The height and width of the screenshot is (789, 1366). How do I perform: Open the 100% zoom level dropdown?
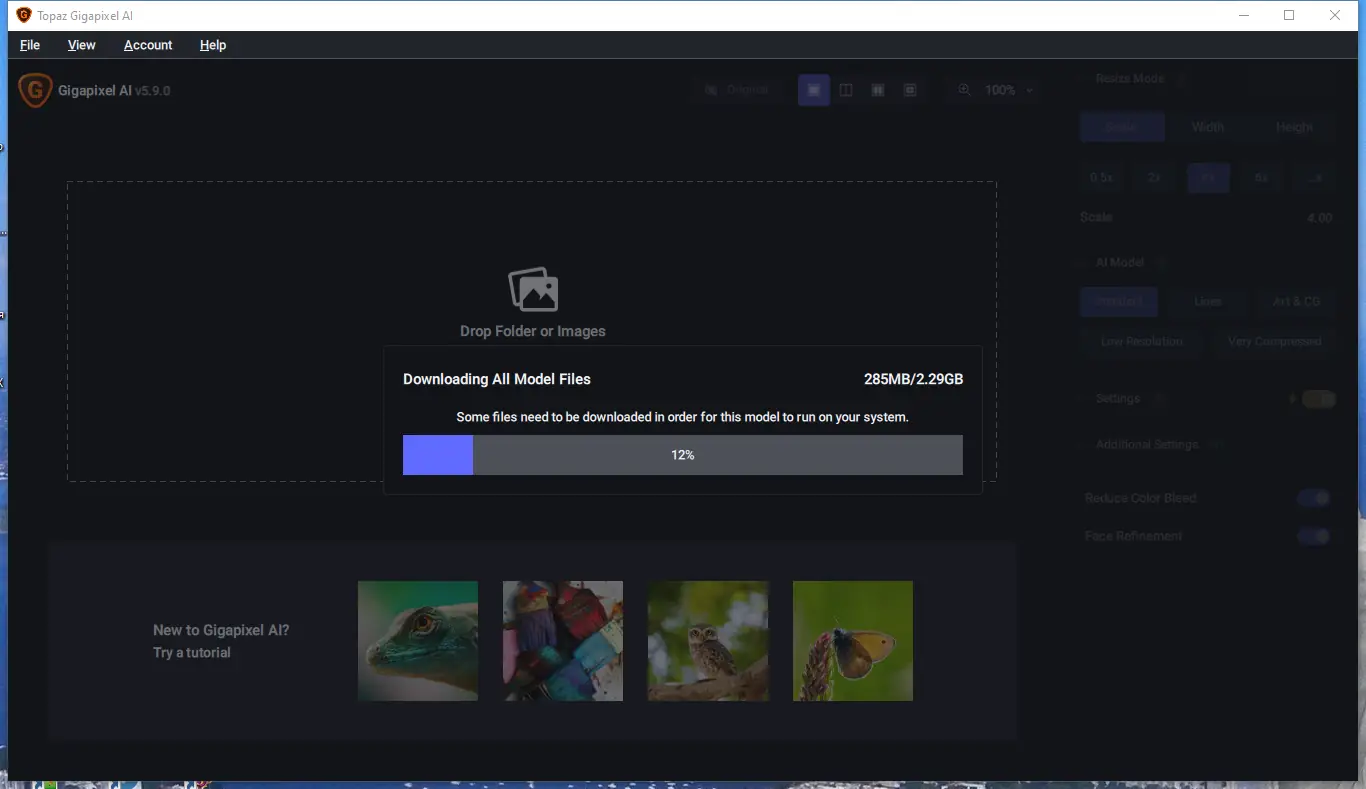pos(1009,90)
